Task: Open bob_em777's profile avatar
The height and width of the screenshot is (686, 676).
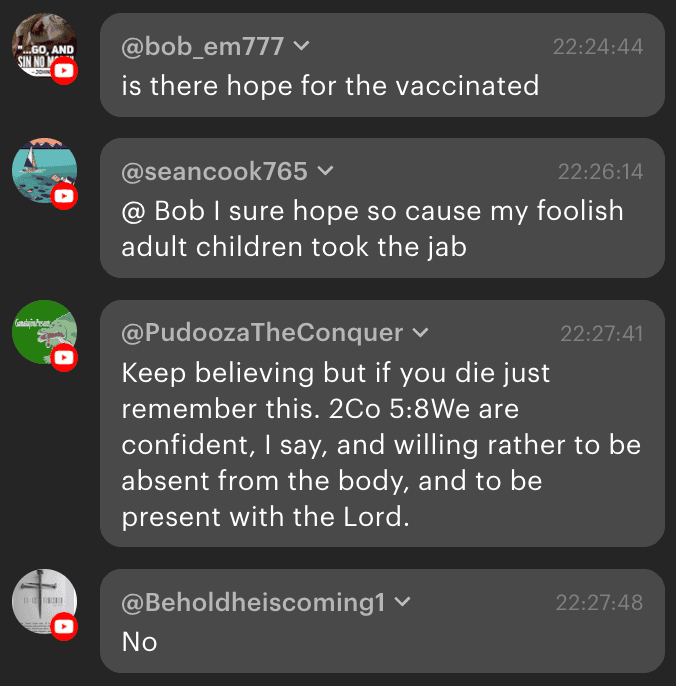Action: [x=40, y=43]
